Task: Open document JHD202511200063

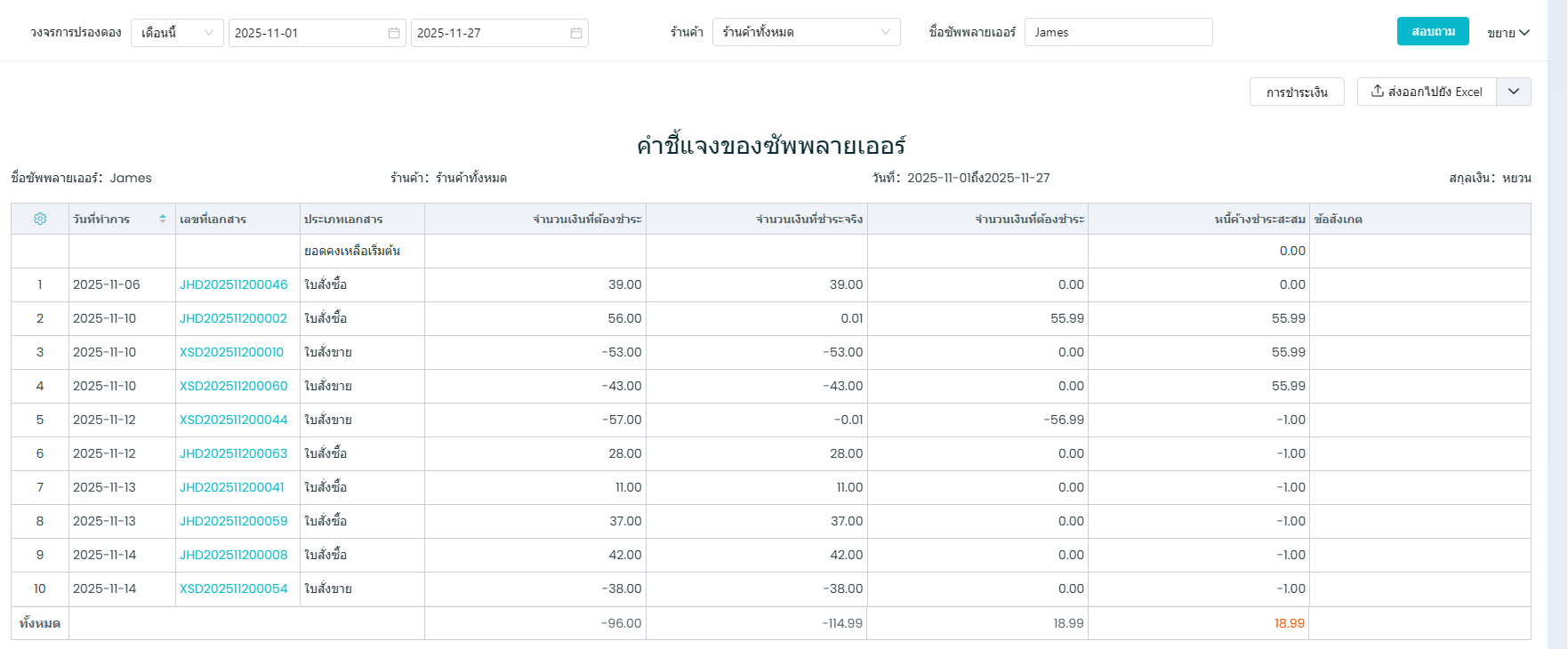Action: point(233,453)
